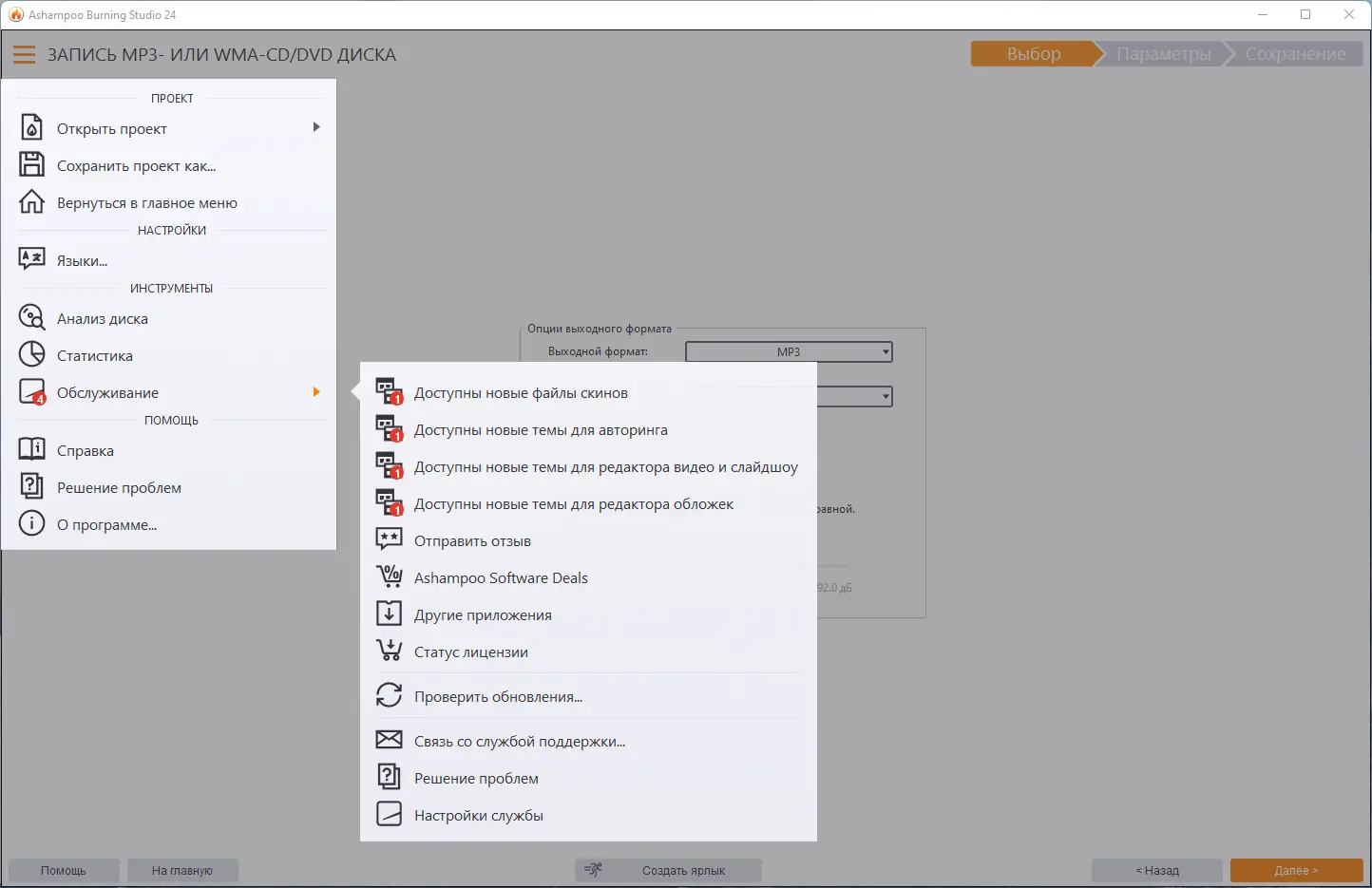Screen dimensions: 1372x888
Task: Open Настройки службы in the submenu
Action: 588,815
